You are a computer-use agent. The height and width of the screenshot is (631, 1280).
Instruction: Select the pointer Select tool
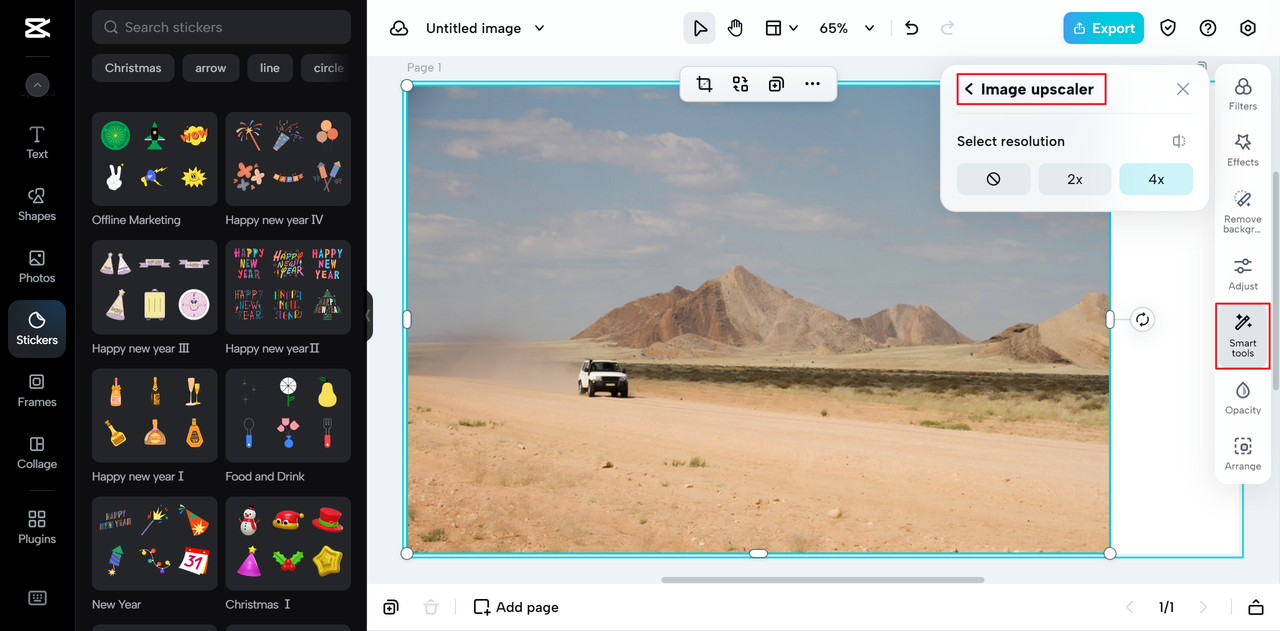pyautogui.click(x=699, y=28)
